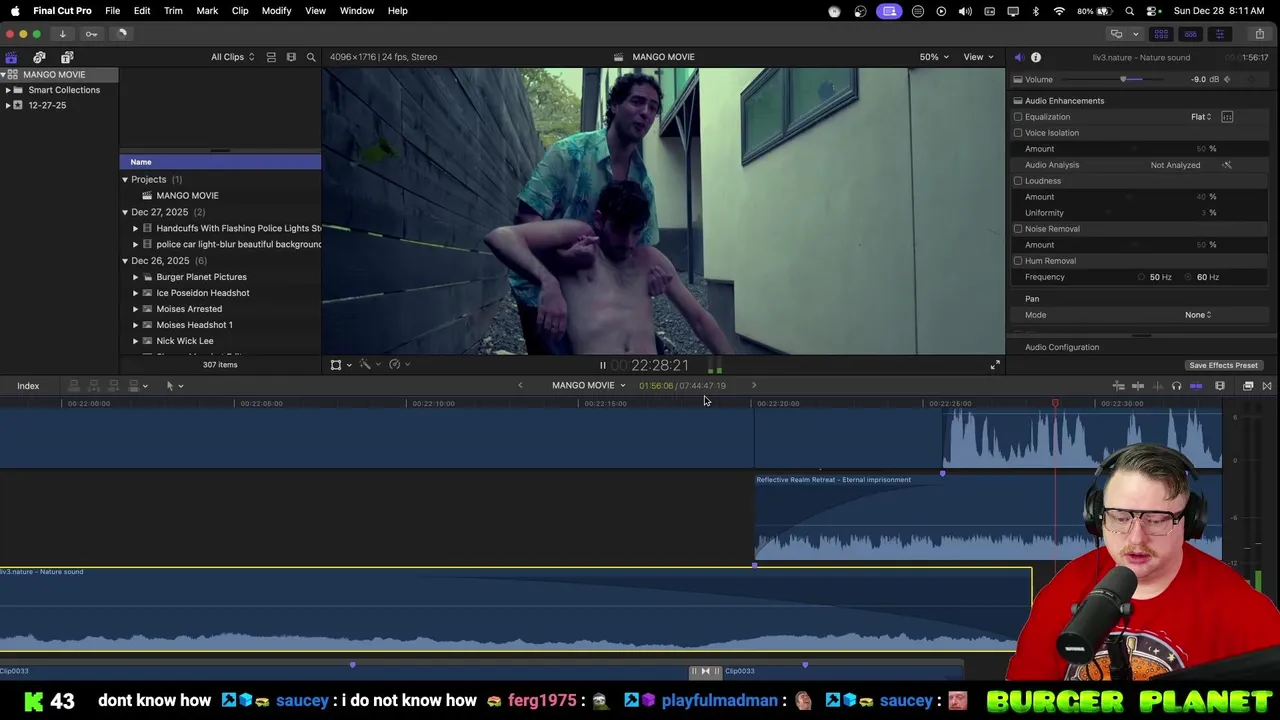1280x720 pixels.
Task: Open the Titles and Generators sidebar
Action: coord(67,57)
